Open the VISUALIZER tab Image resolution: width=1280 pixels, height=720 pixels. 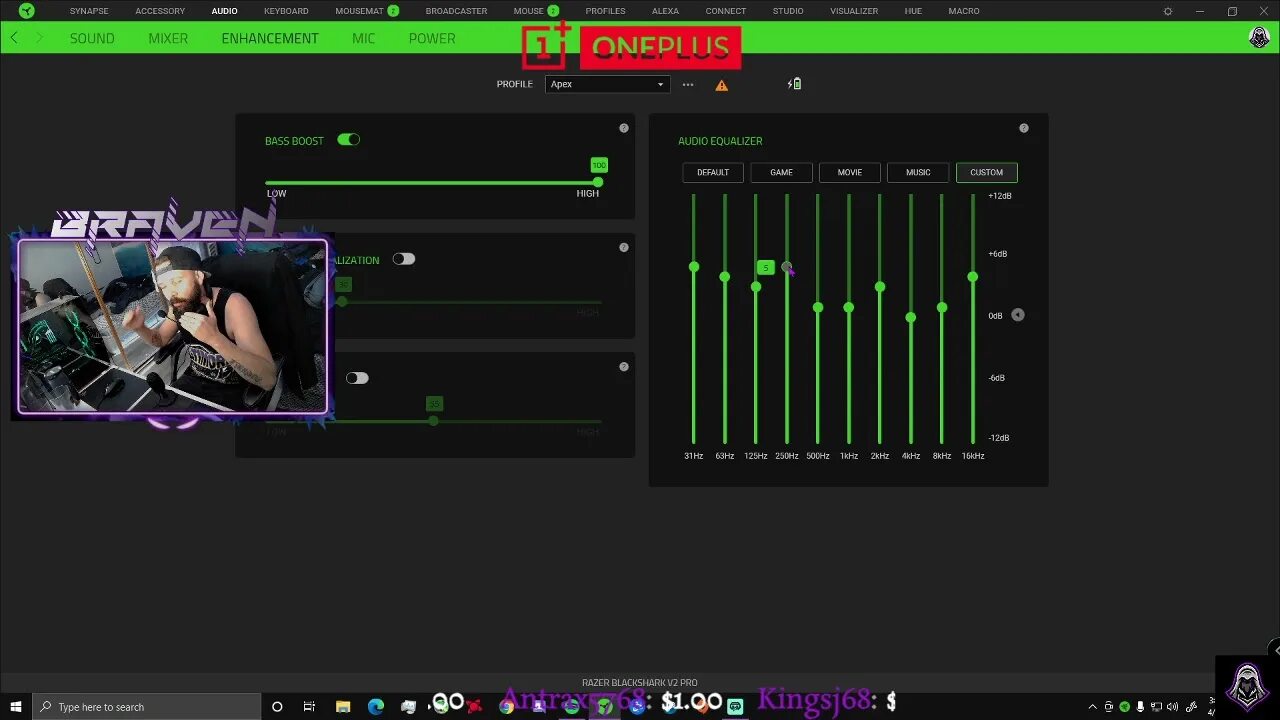coord(854,11)
